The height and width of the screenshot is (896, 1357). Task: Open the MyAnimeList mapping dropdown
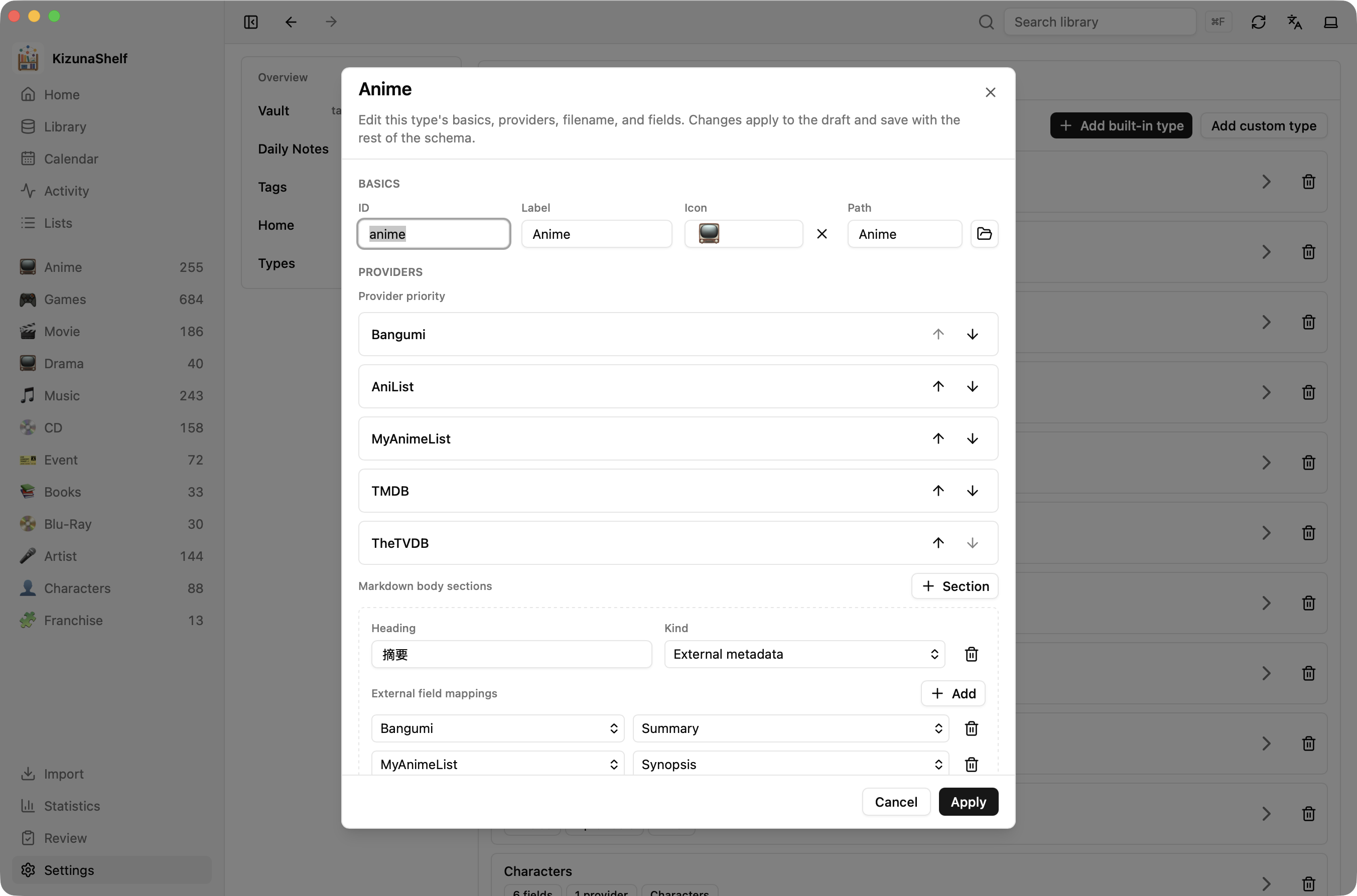click(497, 764)
